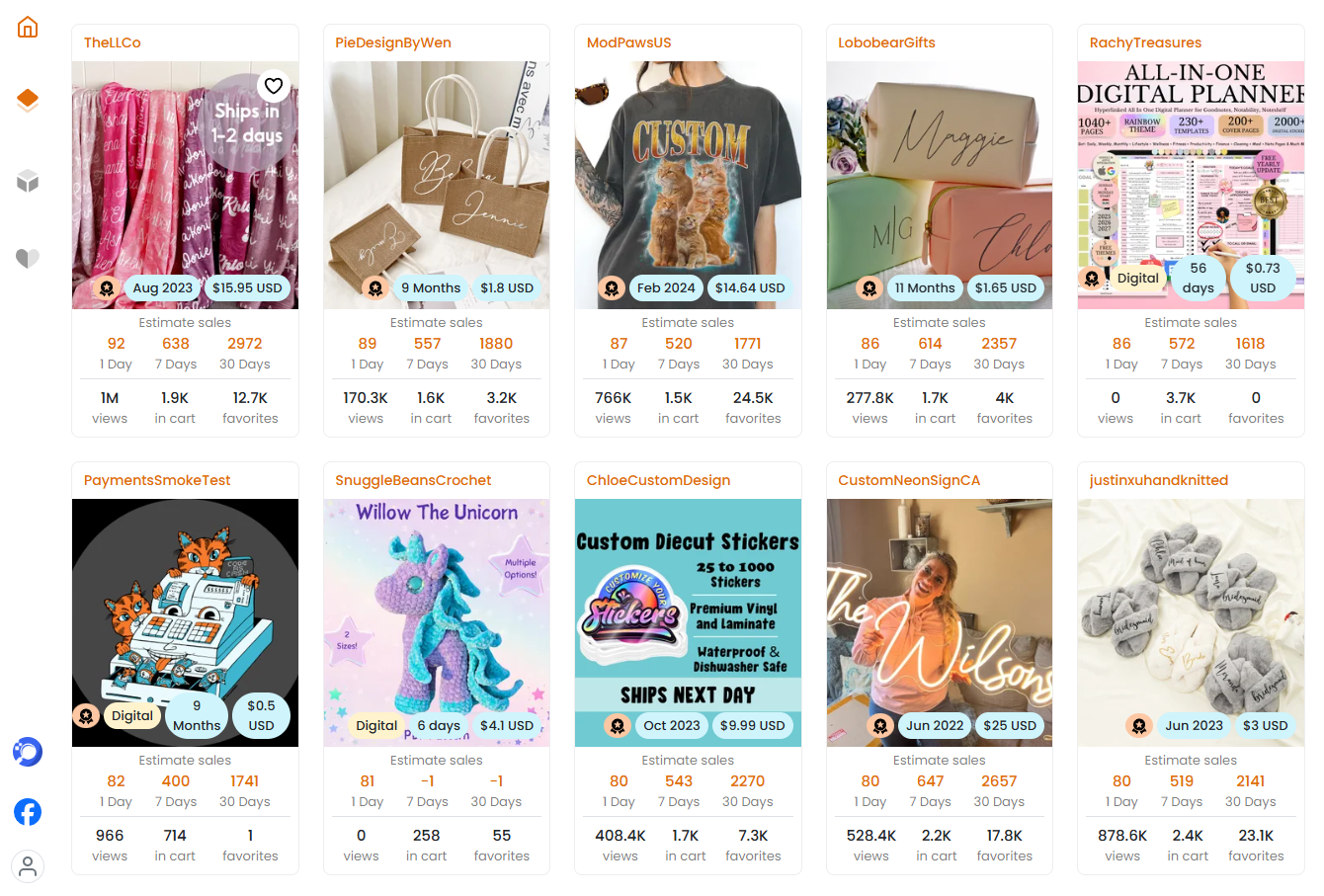Click the $14.64 USD price tag
This screenshot has height=896, width=1324.
(750, 288)
